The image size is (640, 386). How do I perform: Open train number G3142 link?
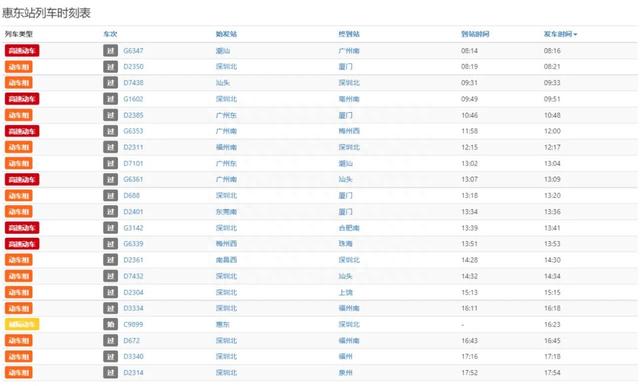click(x=133, y=228)
